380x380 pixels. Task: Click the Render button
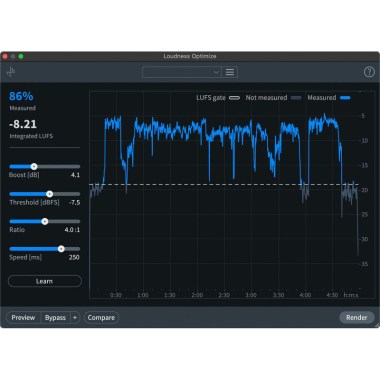pos(357,317)
